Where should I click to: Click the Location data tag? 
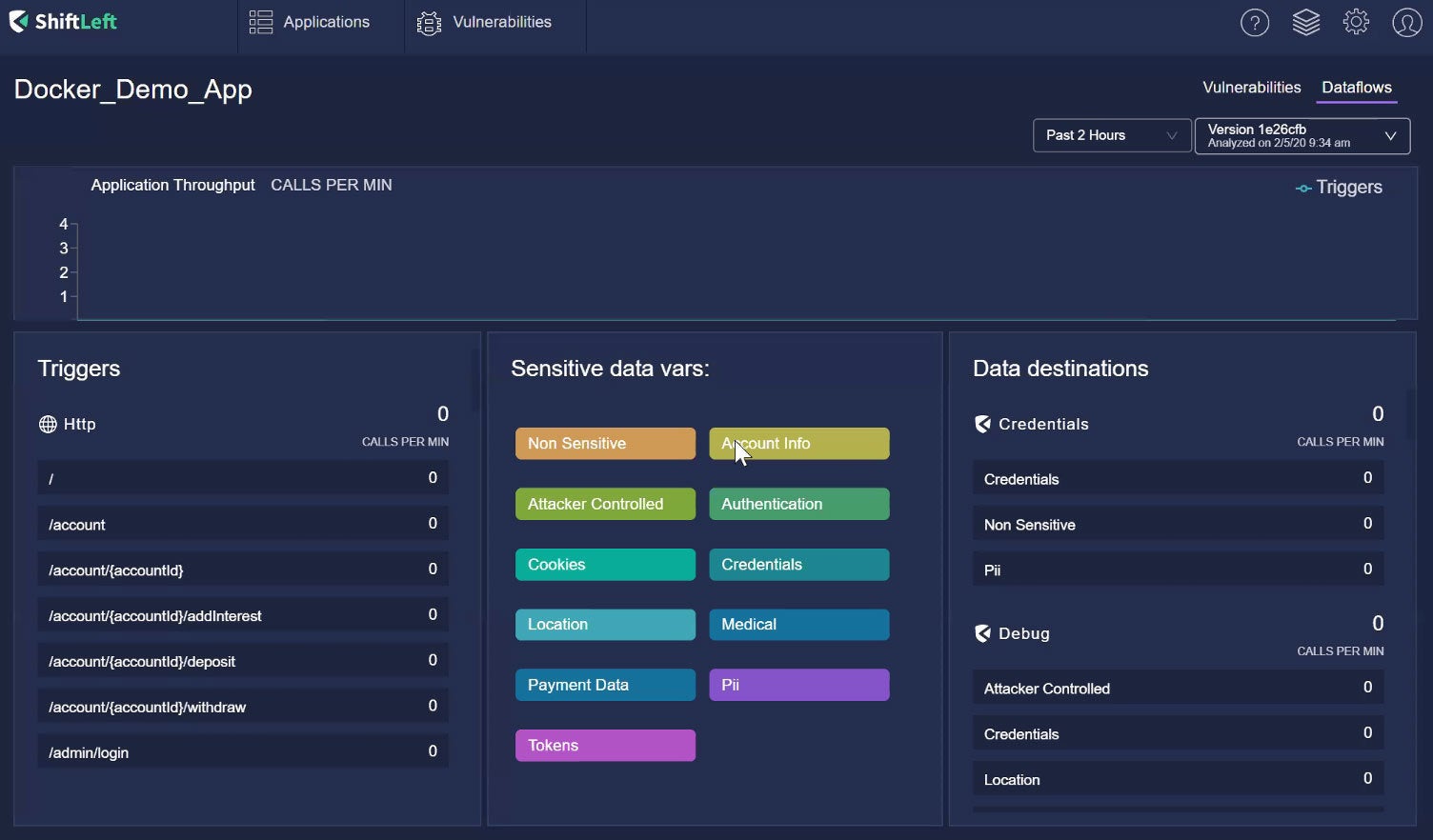[606, 625]
